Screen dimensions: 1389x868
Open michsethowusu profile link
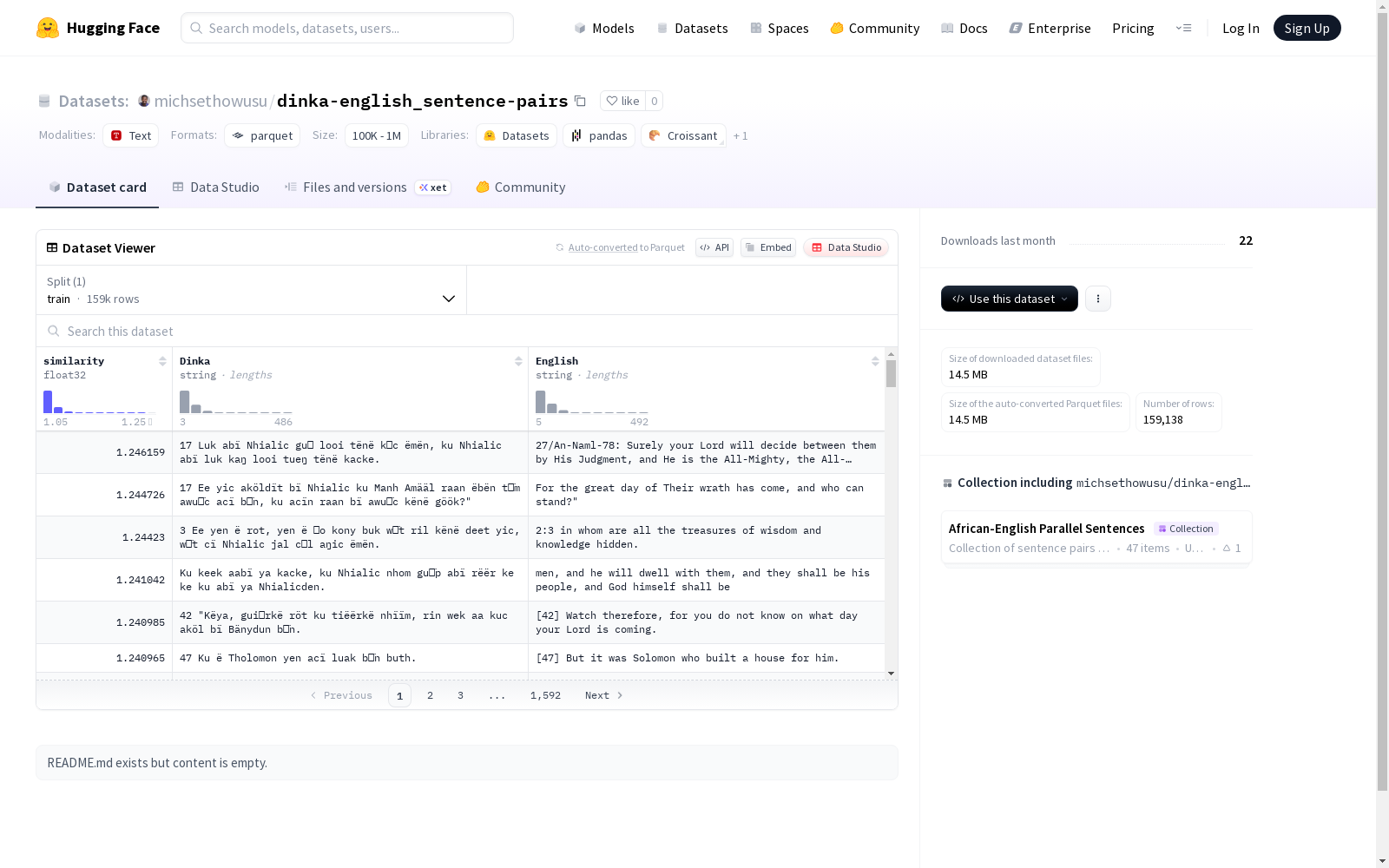(x=210, y=101)
